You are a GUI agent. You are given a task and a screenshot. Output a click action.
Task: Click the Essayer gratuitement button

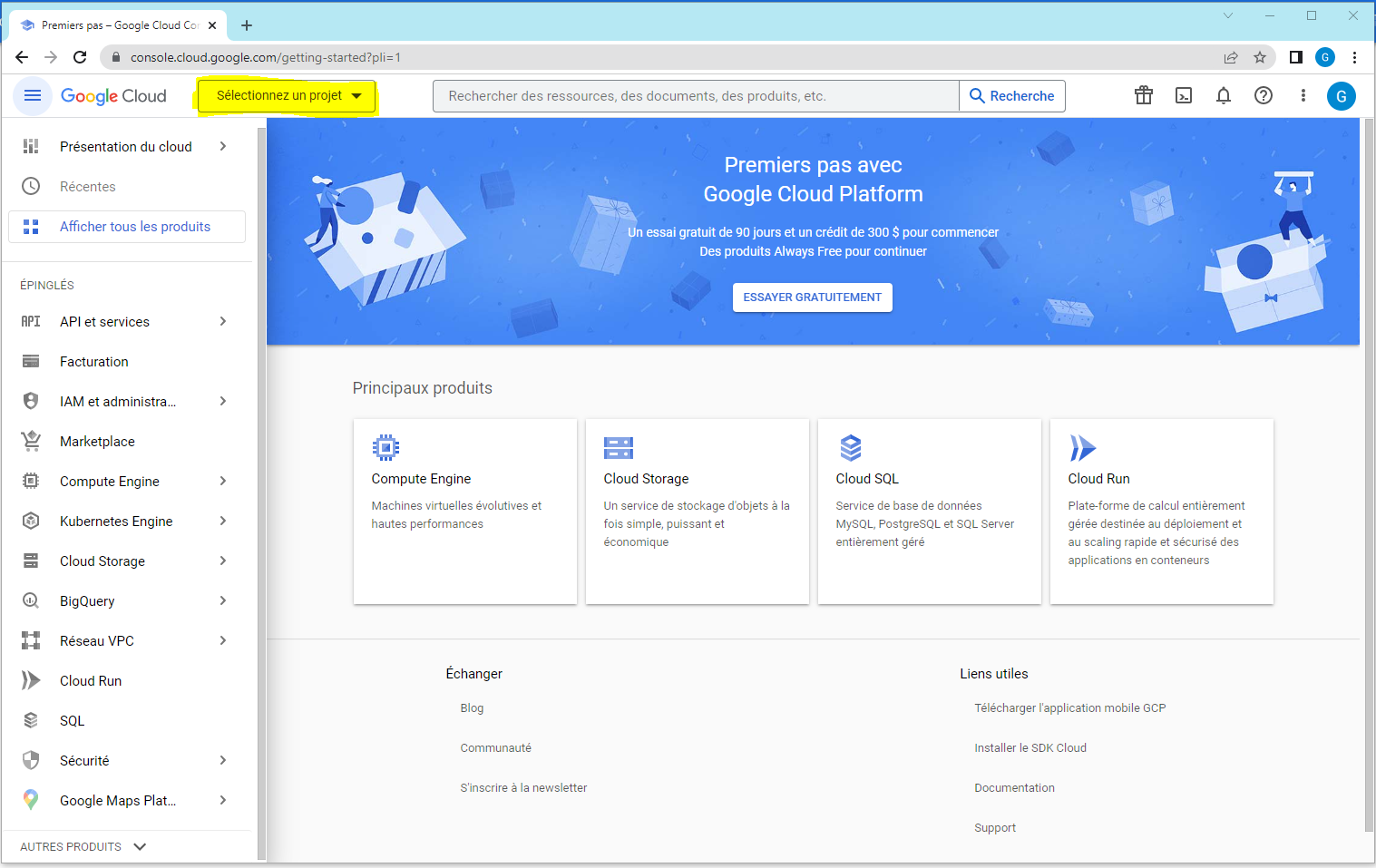812,297
